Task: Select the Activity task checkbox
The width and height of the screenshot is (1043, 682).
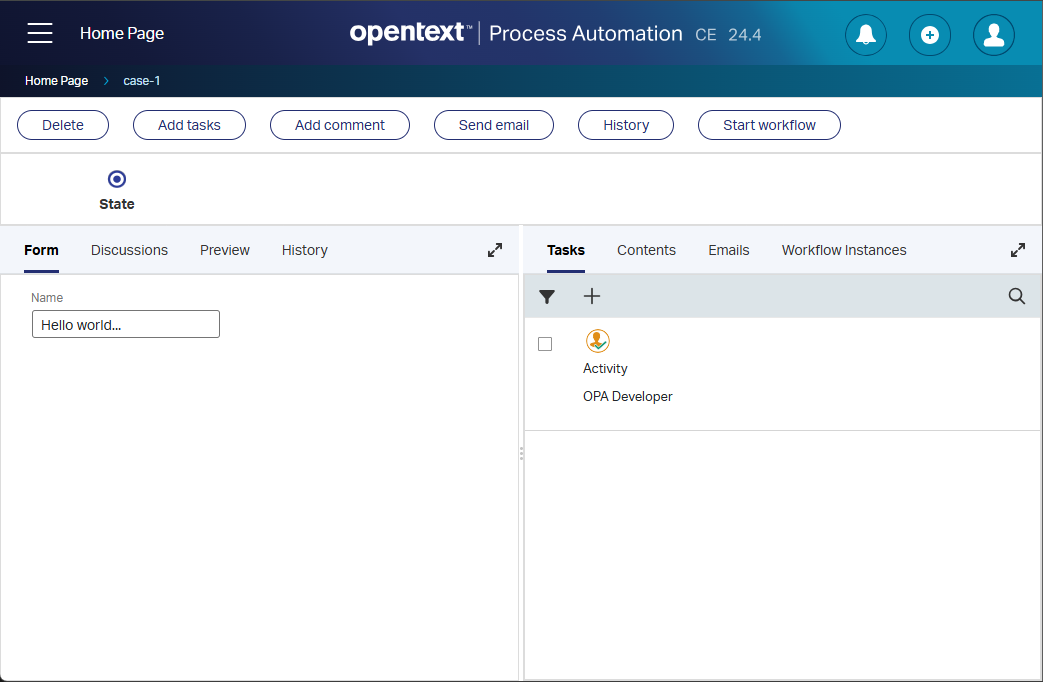Action: pyautogui.click(x=545, y=344)
